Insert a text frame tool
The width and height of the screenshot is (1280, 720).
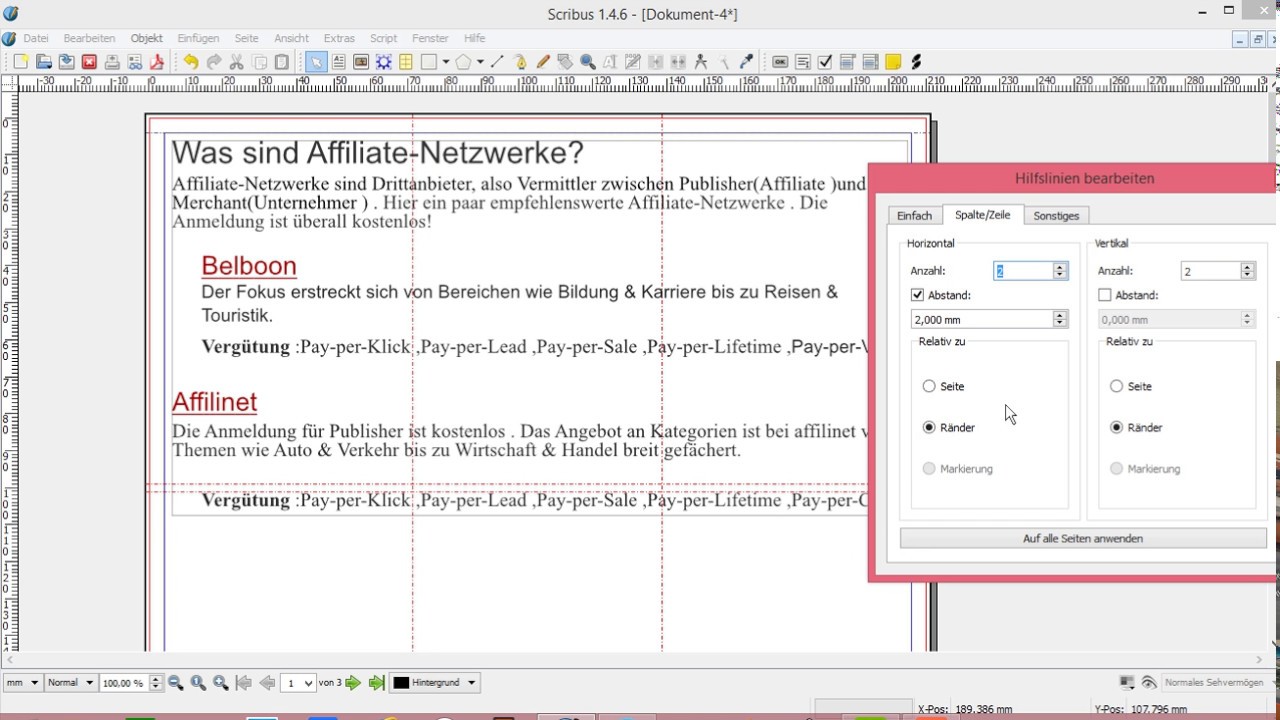[x=338, y=62]
